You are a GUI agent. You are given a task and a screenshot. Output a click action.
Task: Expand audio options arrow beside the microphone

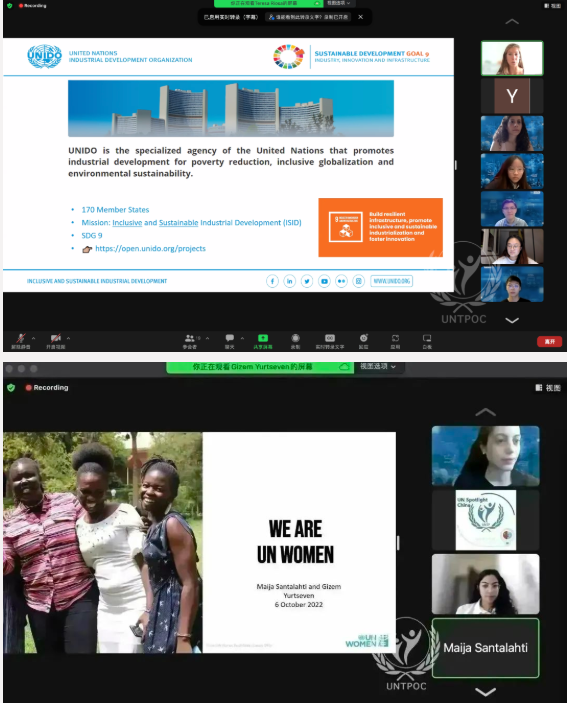[x=33, y=338]
